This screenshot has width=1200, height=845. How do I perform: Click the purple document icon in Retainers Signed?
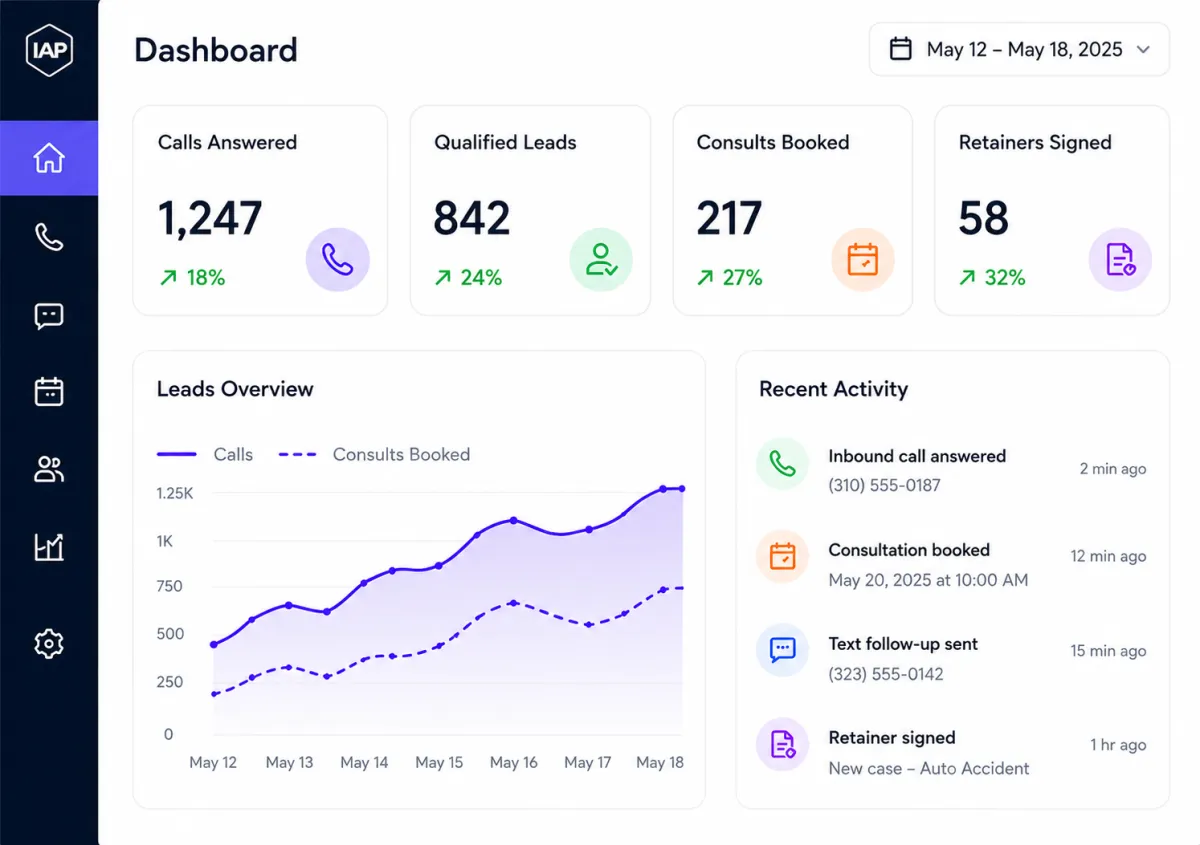click(x=1120, y=260)
